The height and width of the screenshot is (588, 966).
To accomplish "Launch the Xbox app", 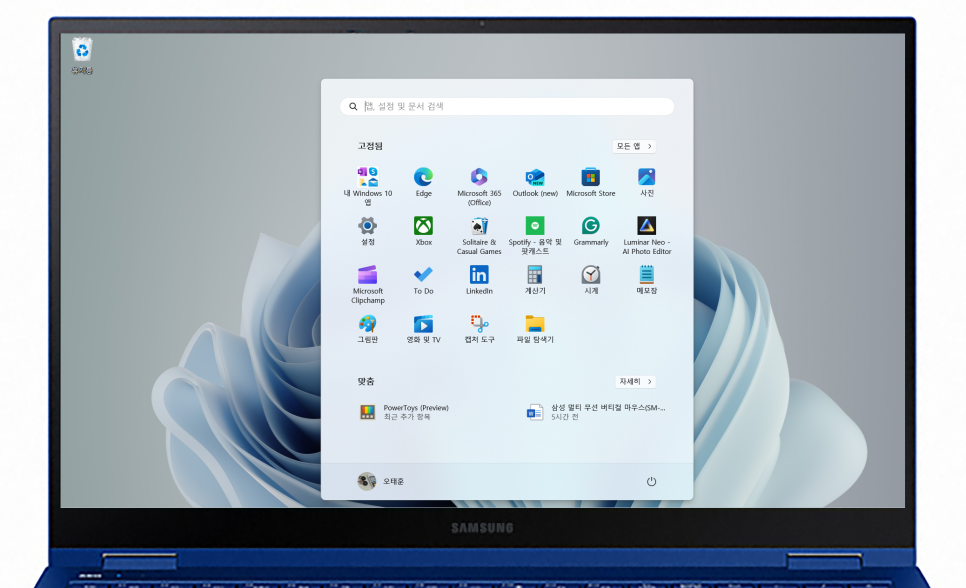I will 423,231.
